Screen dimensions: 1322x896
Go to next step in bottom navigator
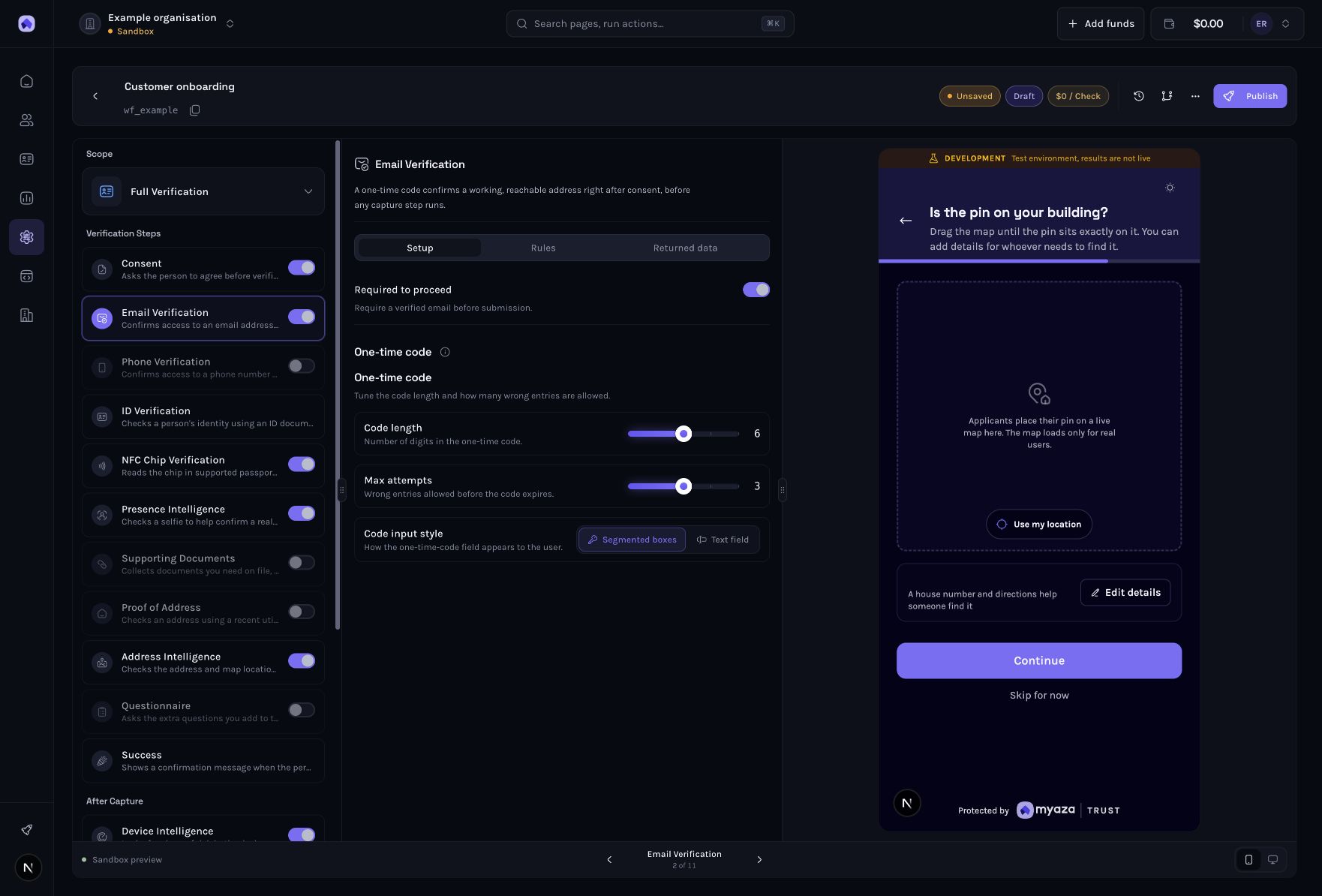coord(759,860)
